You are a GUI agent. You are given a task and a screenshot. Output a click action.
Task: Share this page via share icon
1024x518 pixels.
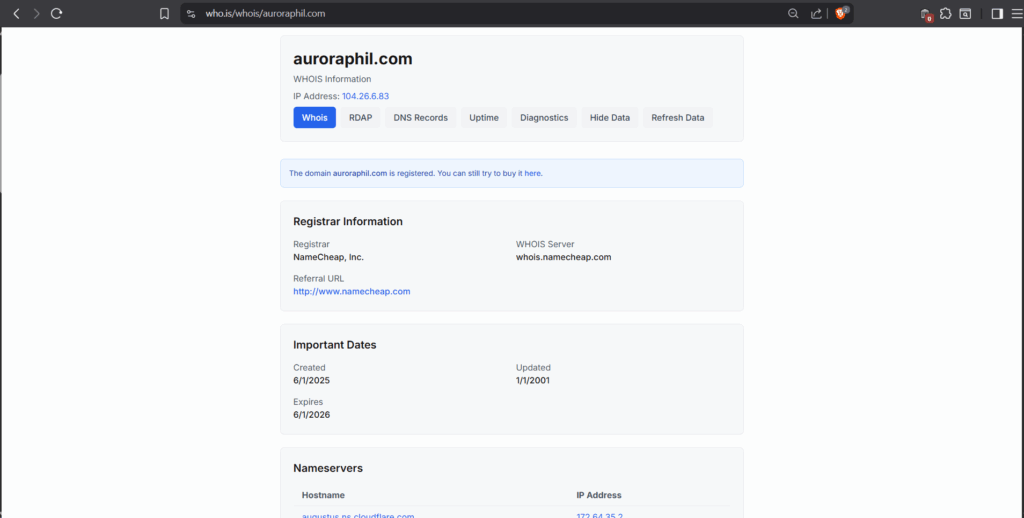pos(816,13)
